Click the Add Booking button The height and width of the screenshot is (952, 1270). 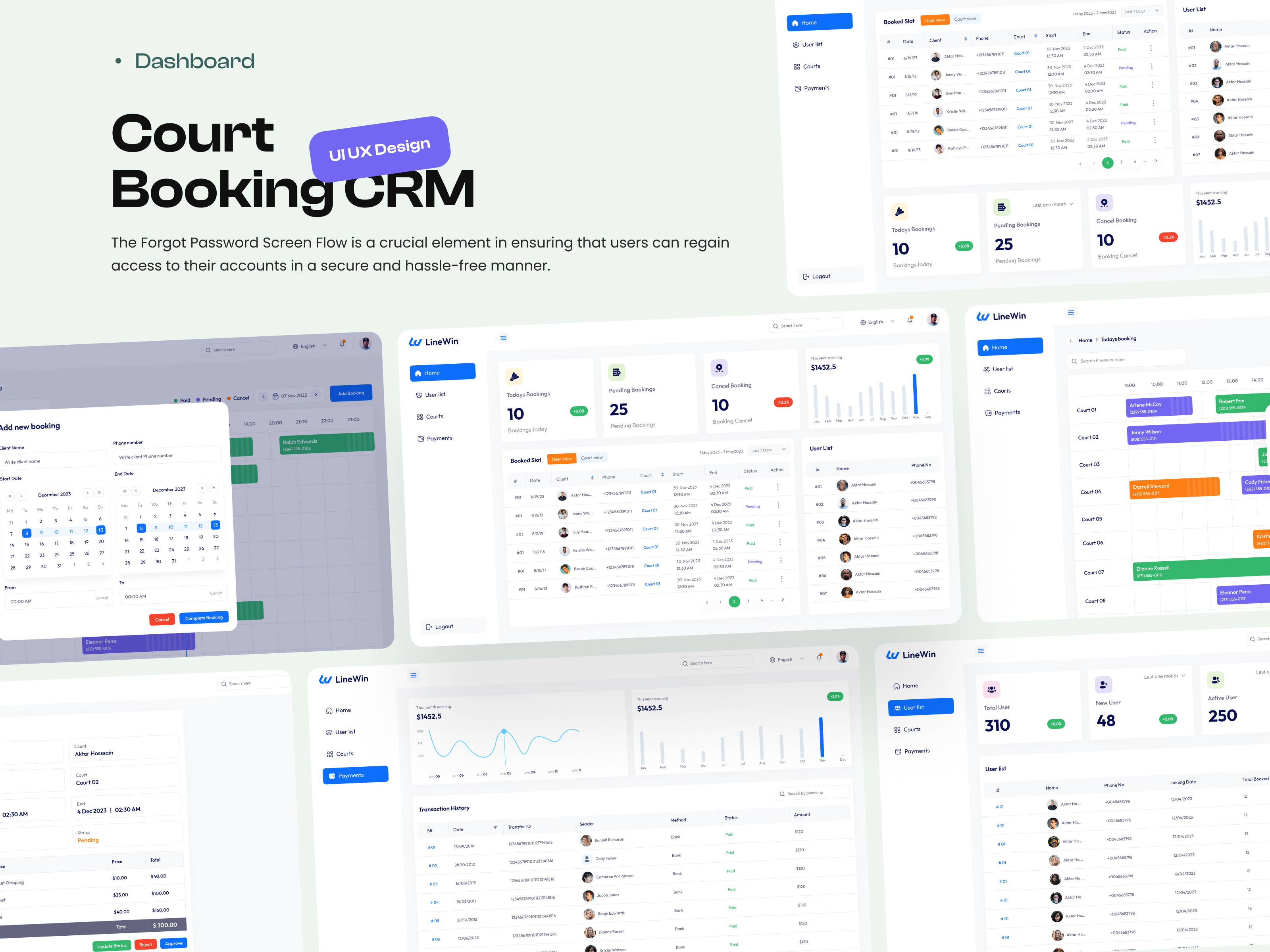point(351,393)
